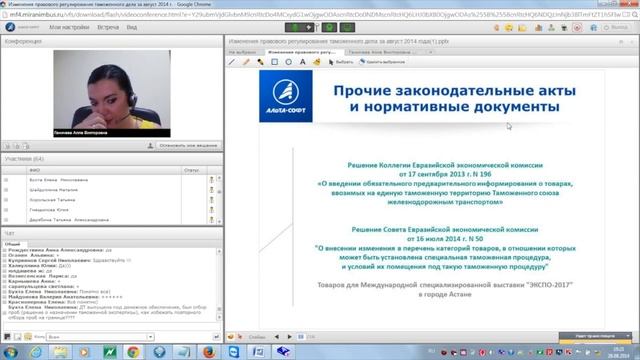640x360 pixels.
Task: Click the dark square icon below chat
Action: (x=7, y=337)
